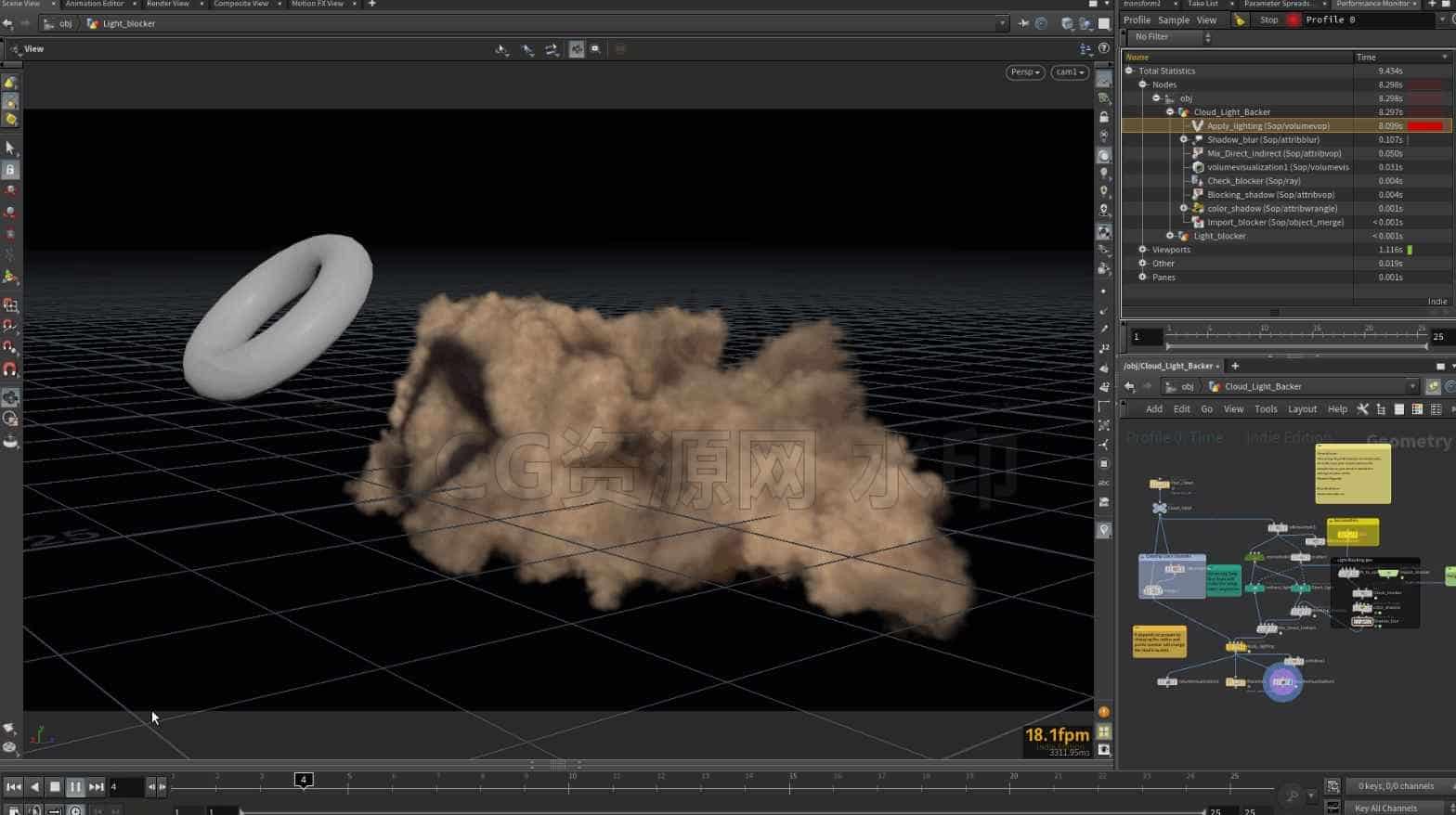This screenshot has height=815, width=1456.
Task: Click the red record button beside Stop
Action: [1293, 19]
